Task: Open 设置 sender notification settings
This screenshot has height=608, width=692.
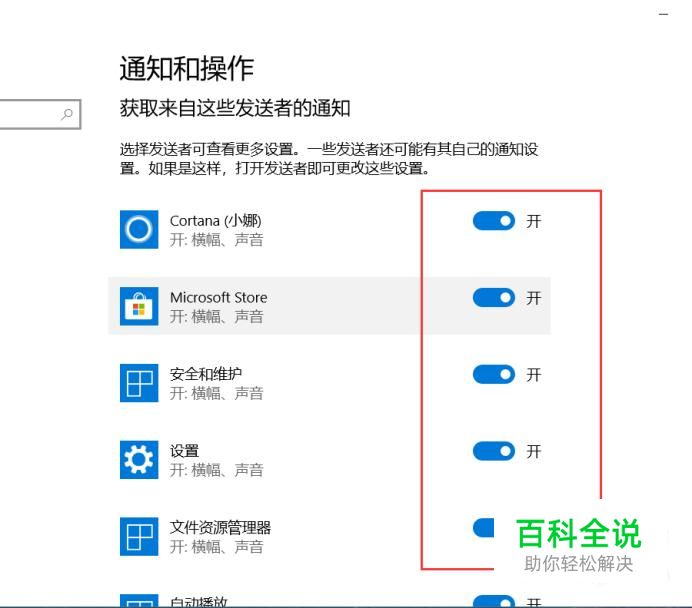Action: 329,460
